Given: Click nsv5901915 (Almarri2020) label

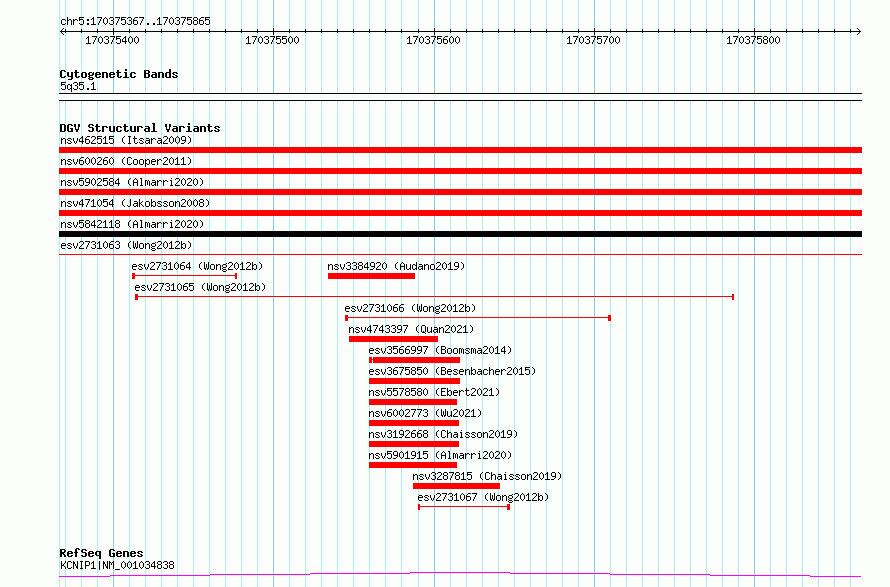Looking at the screenshot, I should pos(440,455).
